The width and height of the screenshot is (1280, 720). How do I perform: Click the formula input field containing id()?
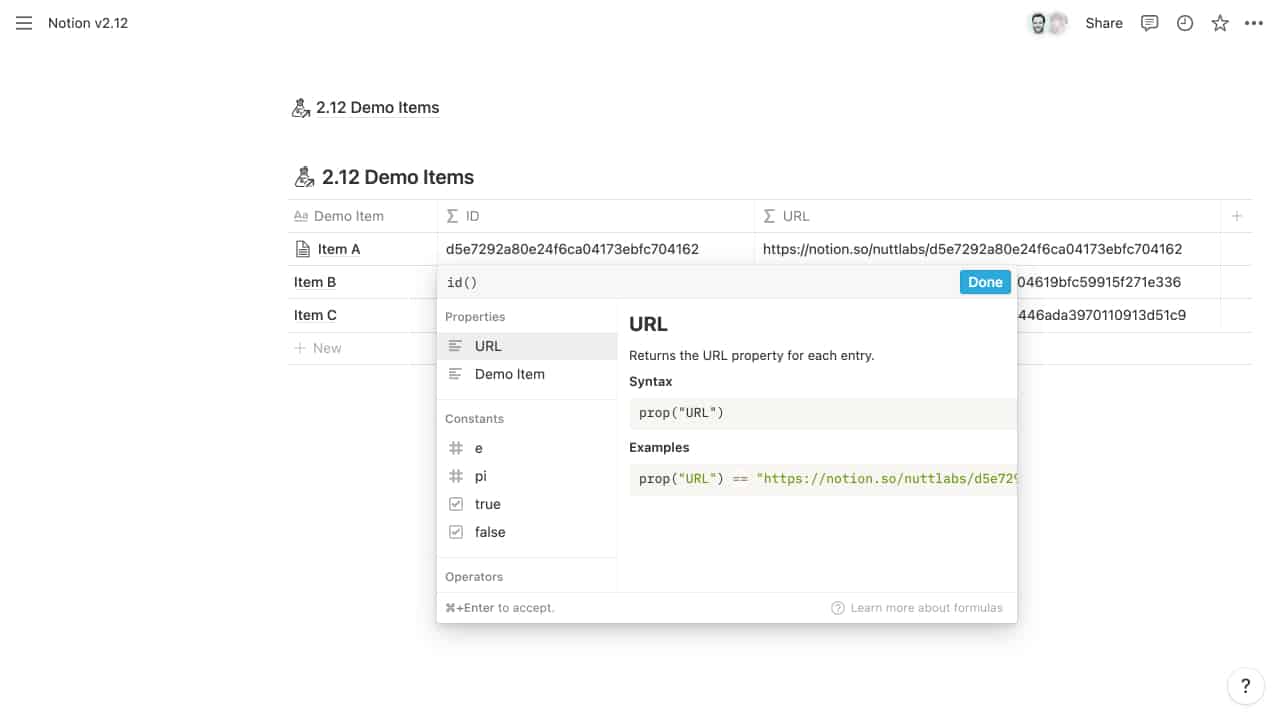click(698, 282)
